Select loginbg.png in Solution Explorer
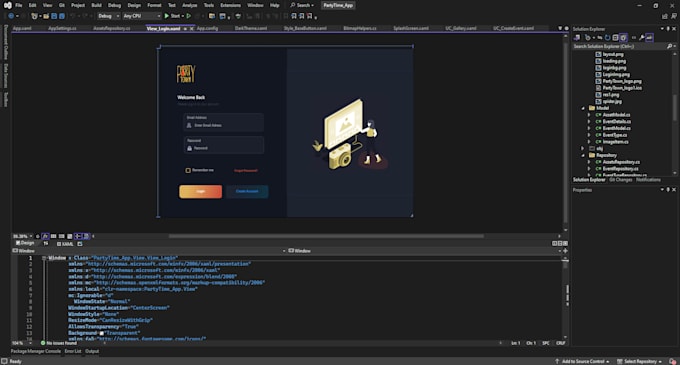Image resolution: width=680 pixels, height=365 pixels. coord(614,68)
